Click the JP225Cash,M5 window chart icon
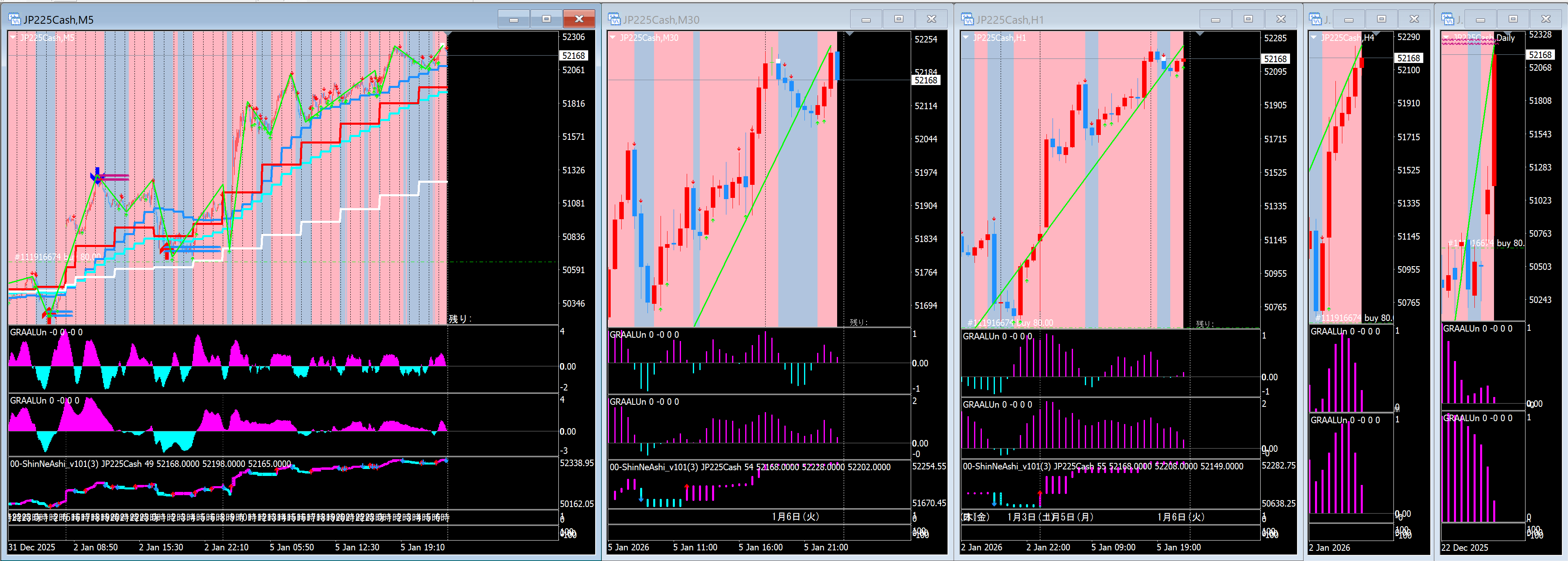This screenshot has height=561, width=1568. pyautogui.click(x=15, y=20)
